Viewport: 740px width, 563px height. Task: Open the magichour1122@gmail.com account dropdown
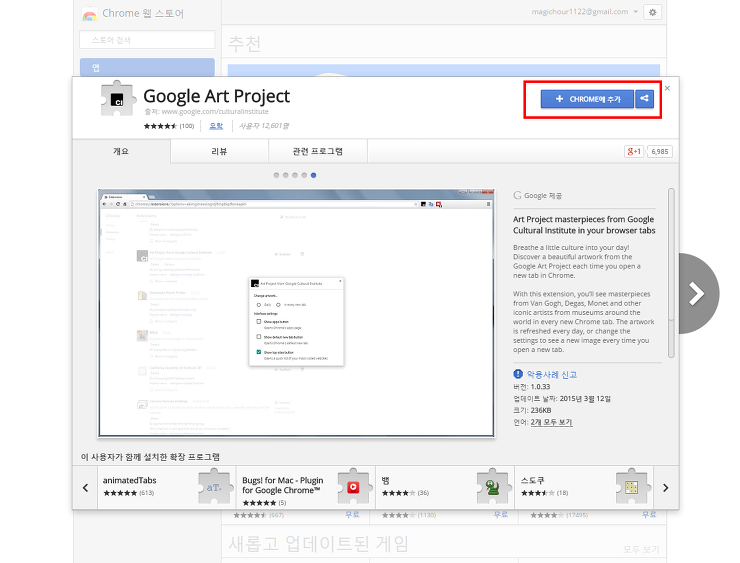(585, 12)
